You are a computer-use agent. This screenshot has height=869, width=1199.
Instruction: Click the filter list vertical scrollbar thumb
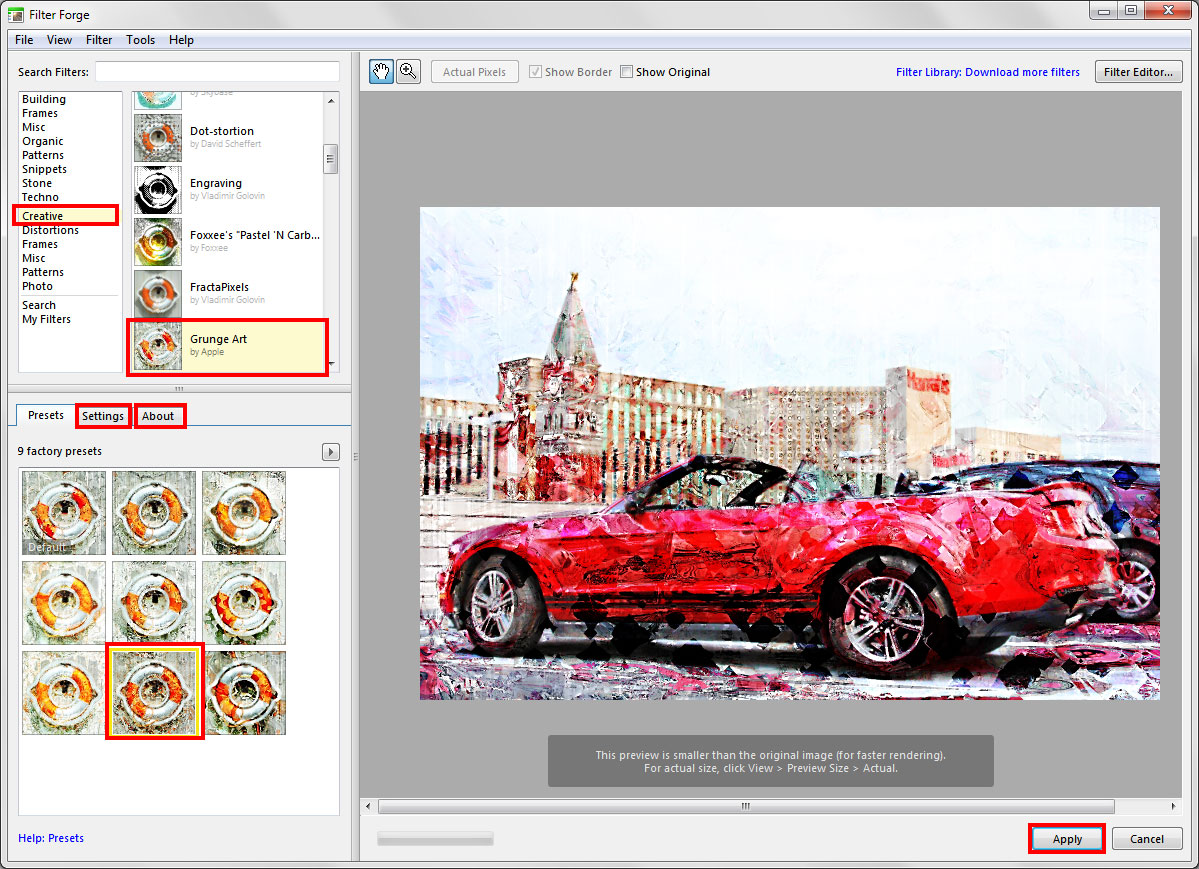330,159
